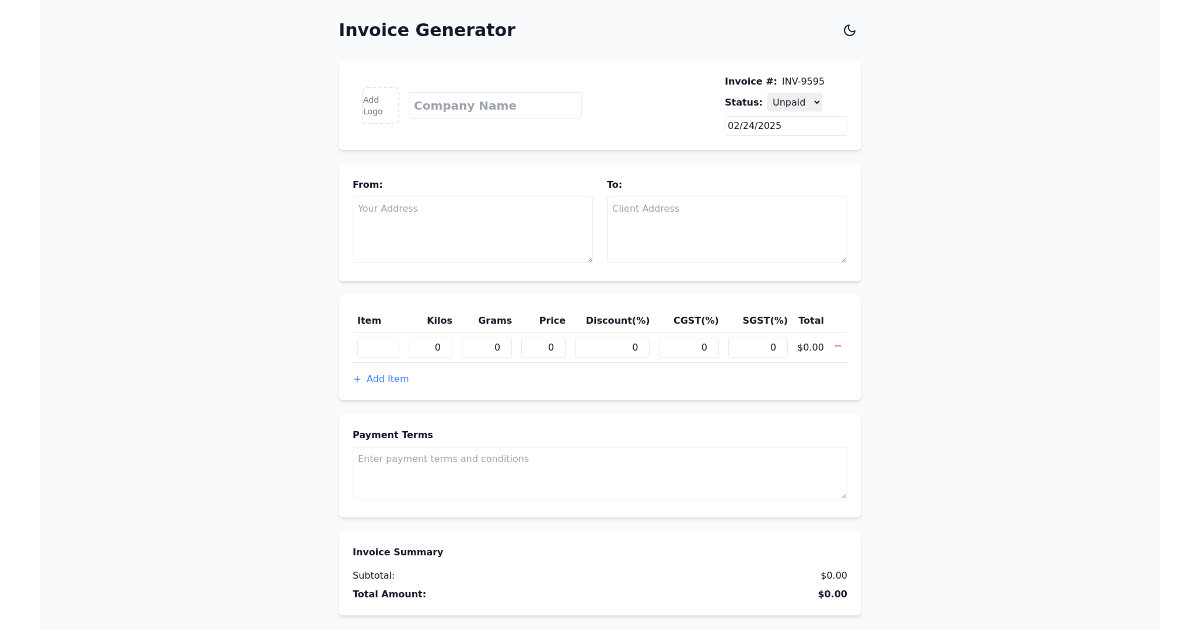Select the Kilos quantity field
1200x630 pixels.
coord(430,346)
